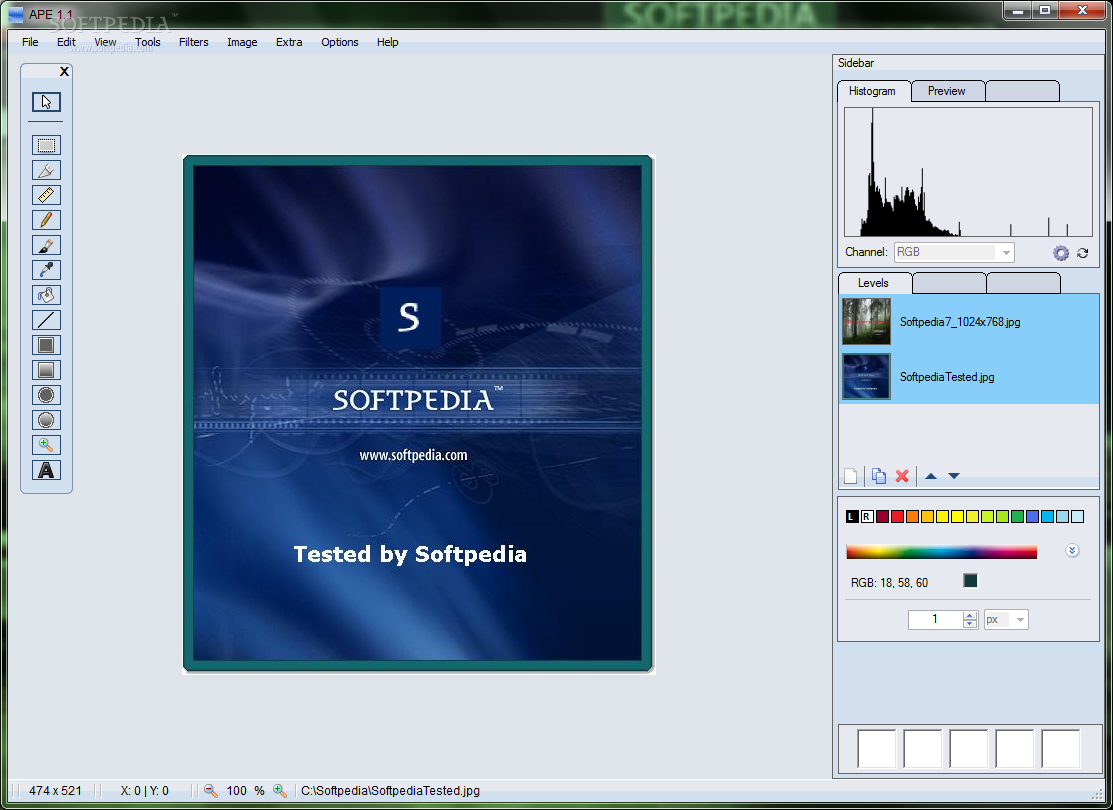This screenshot has width=1113, height=810.
Task: Decrease the size value with down arrow
Action: point(970,624)
